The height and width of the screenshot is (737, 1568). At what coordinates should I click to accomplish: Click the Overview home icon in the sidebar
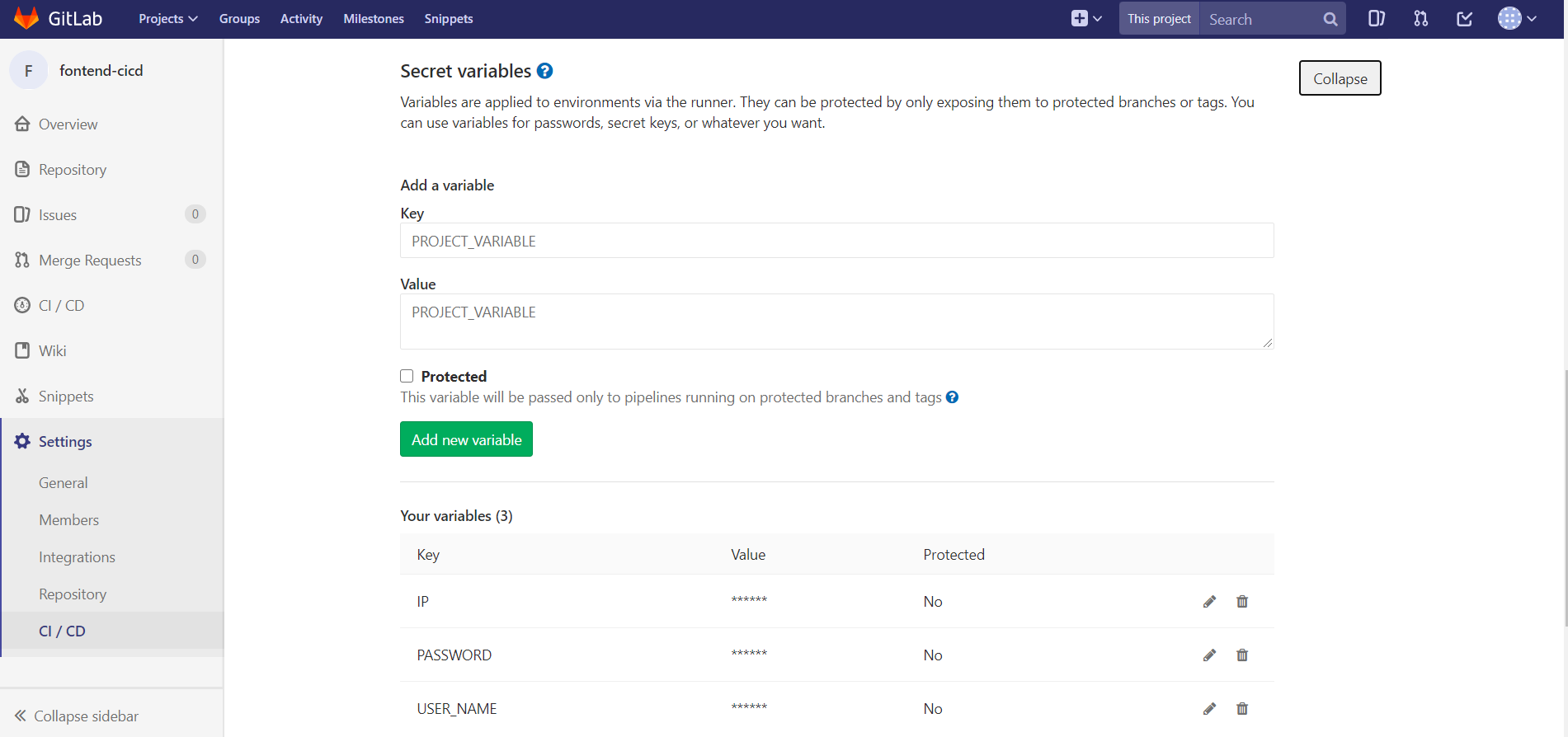click(22, 124)
